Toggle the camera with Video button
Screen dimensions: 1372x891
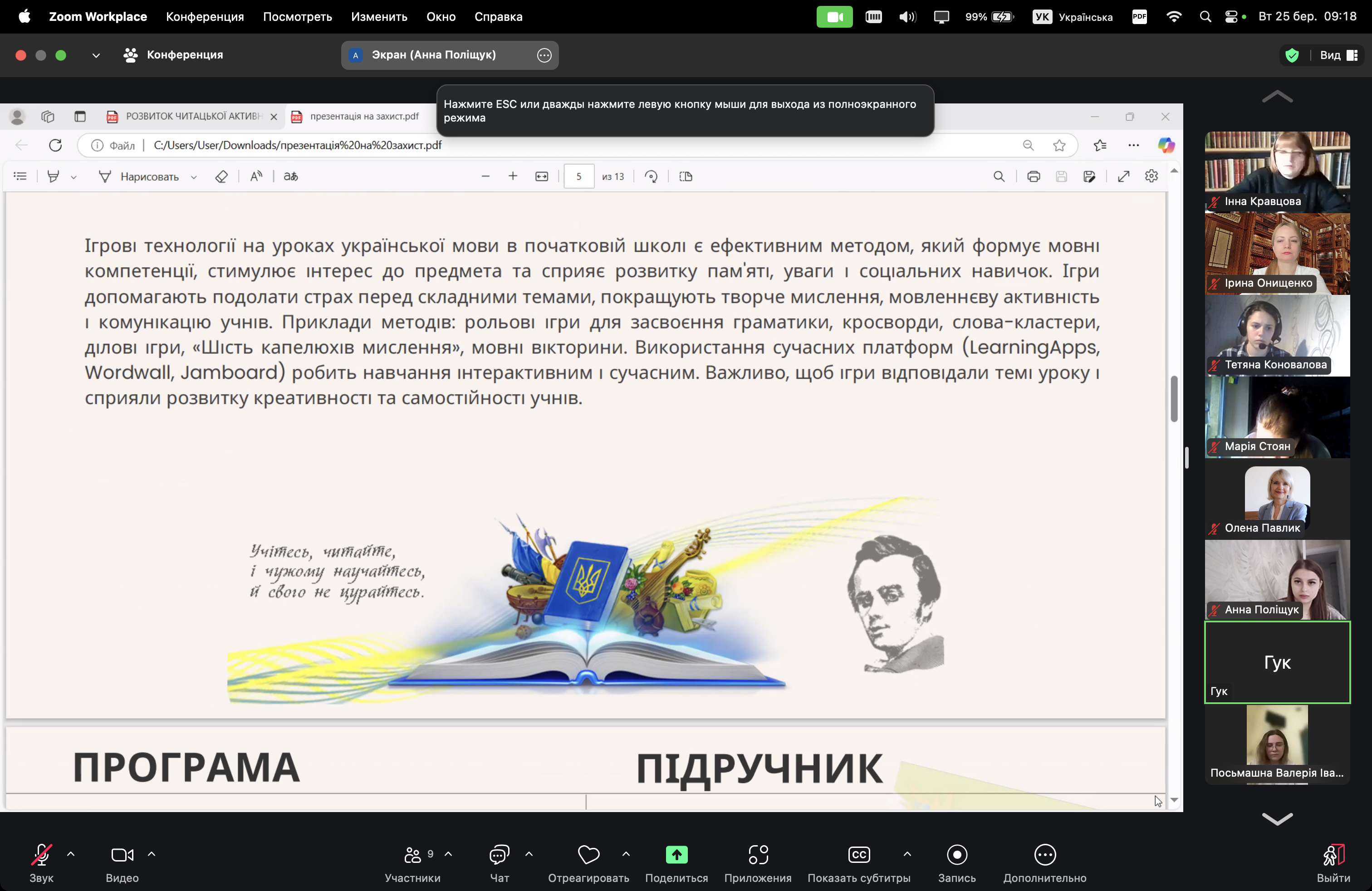point(122,855)
